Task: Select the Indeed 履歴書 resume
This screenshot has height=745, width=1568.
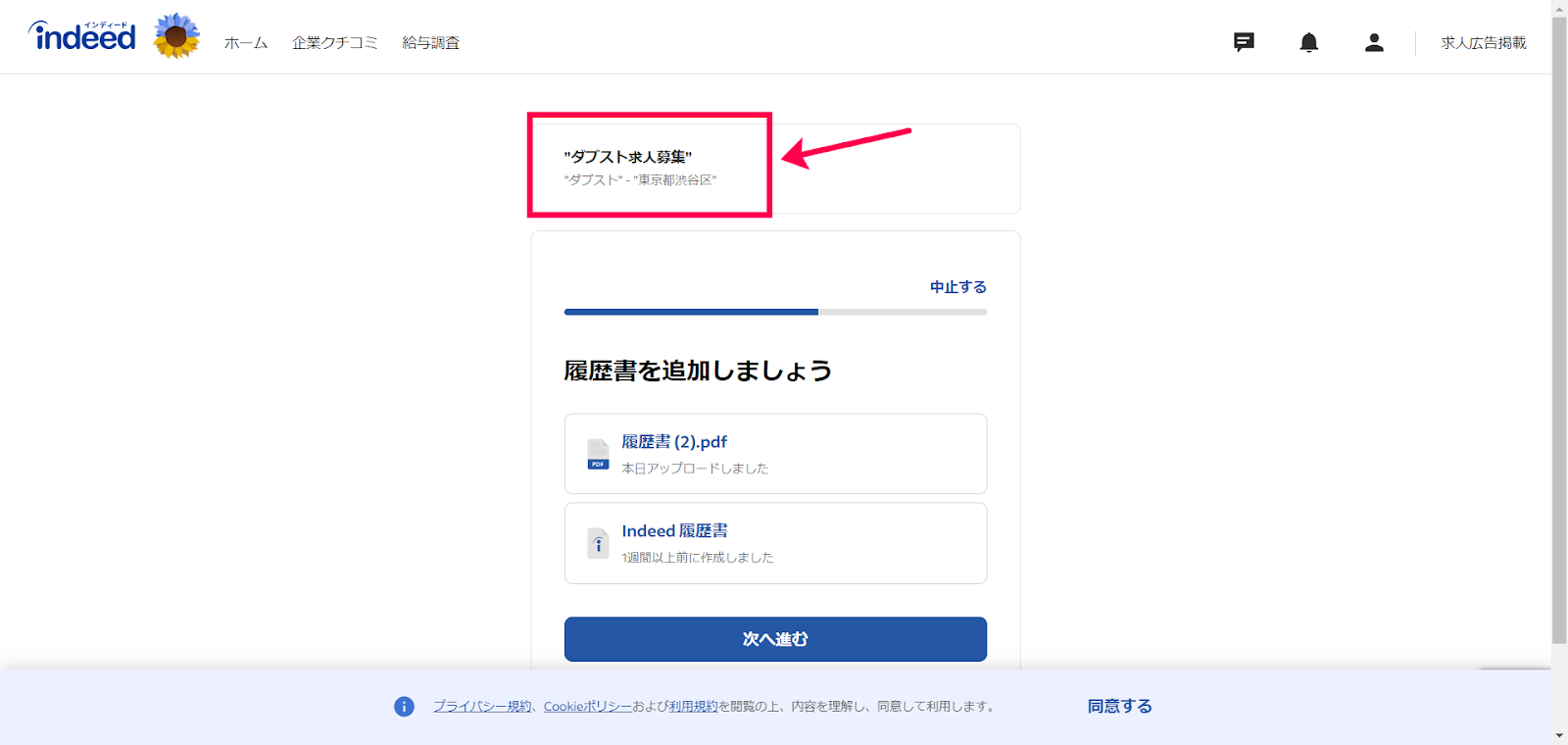Action: [775, 543]
